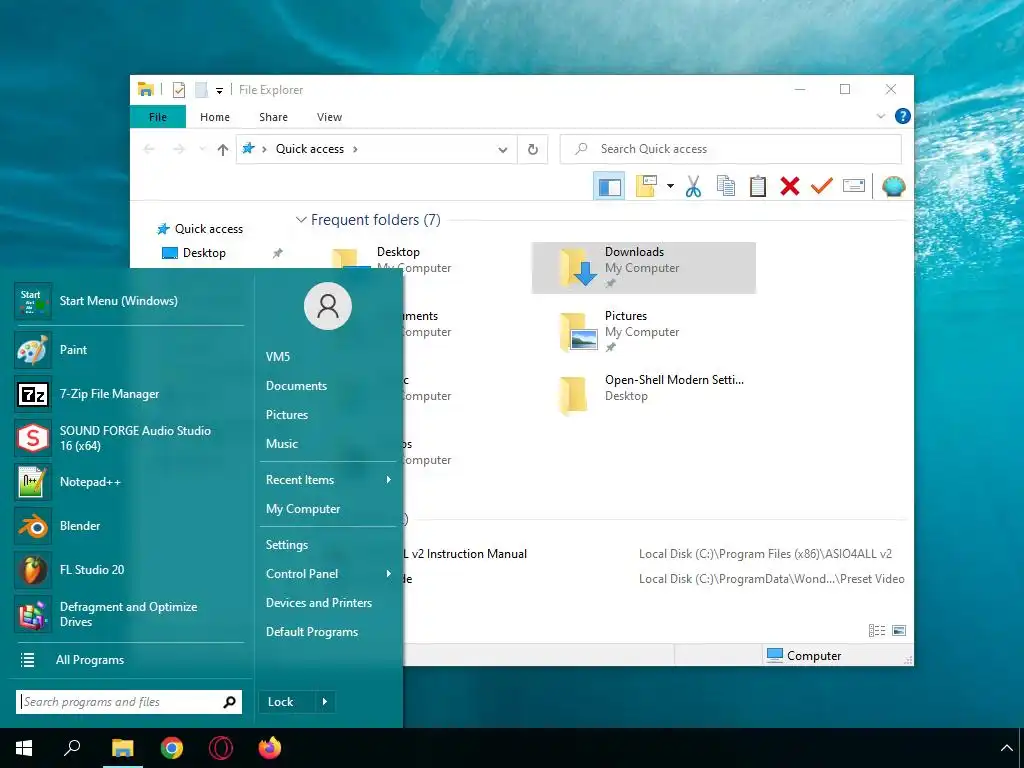Launch Notepad++ from start menu
The height and width of the screenshot is (768, 1024).
[x=129, y=482]
